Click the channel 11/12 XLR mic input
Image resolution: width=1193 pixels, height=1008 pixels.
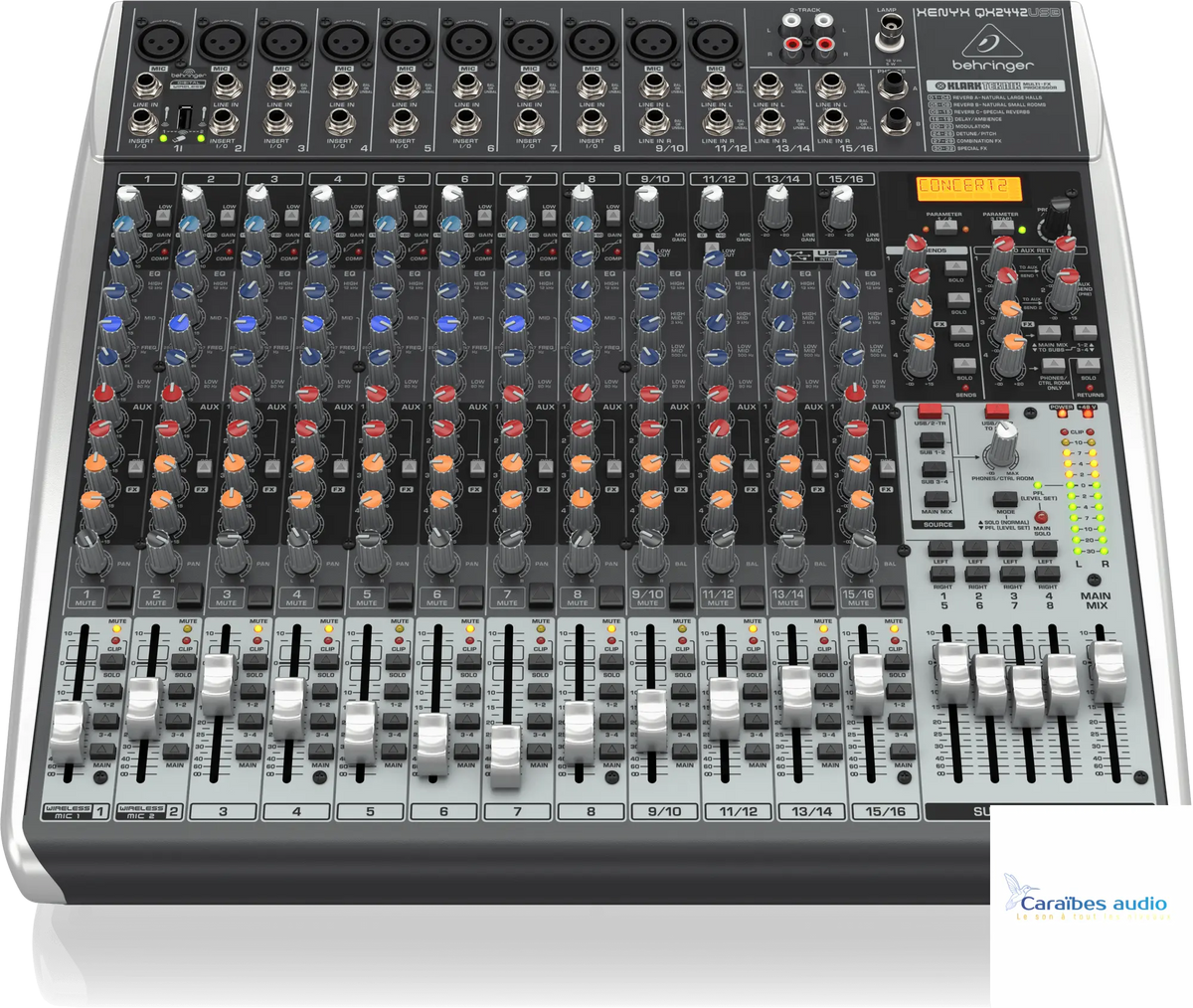point(714,42)
